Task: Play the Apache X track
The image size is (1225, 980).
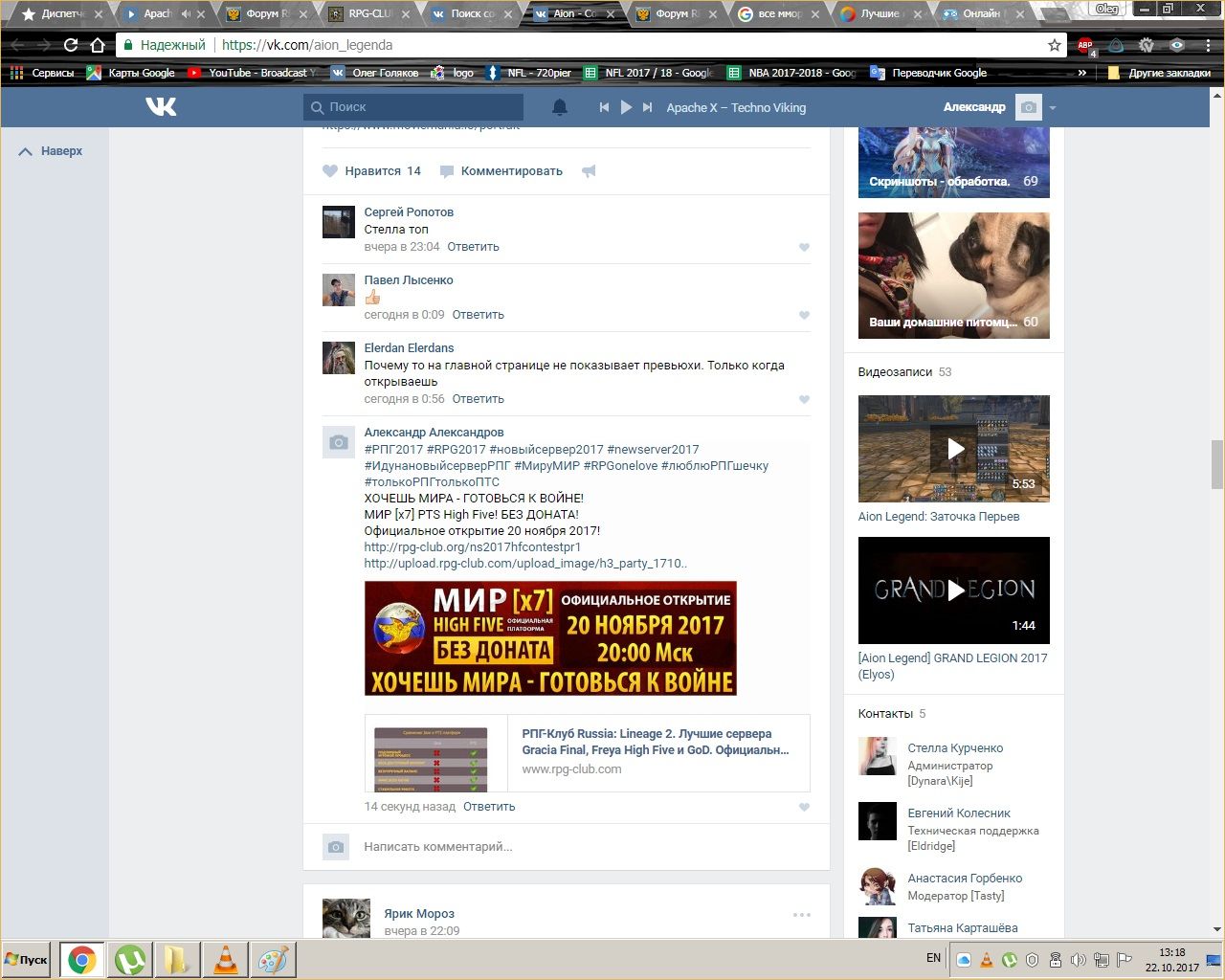Action: pos(626,107)
